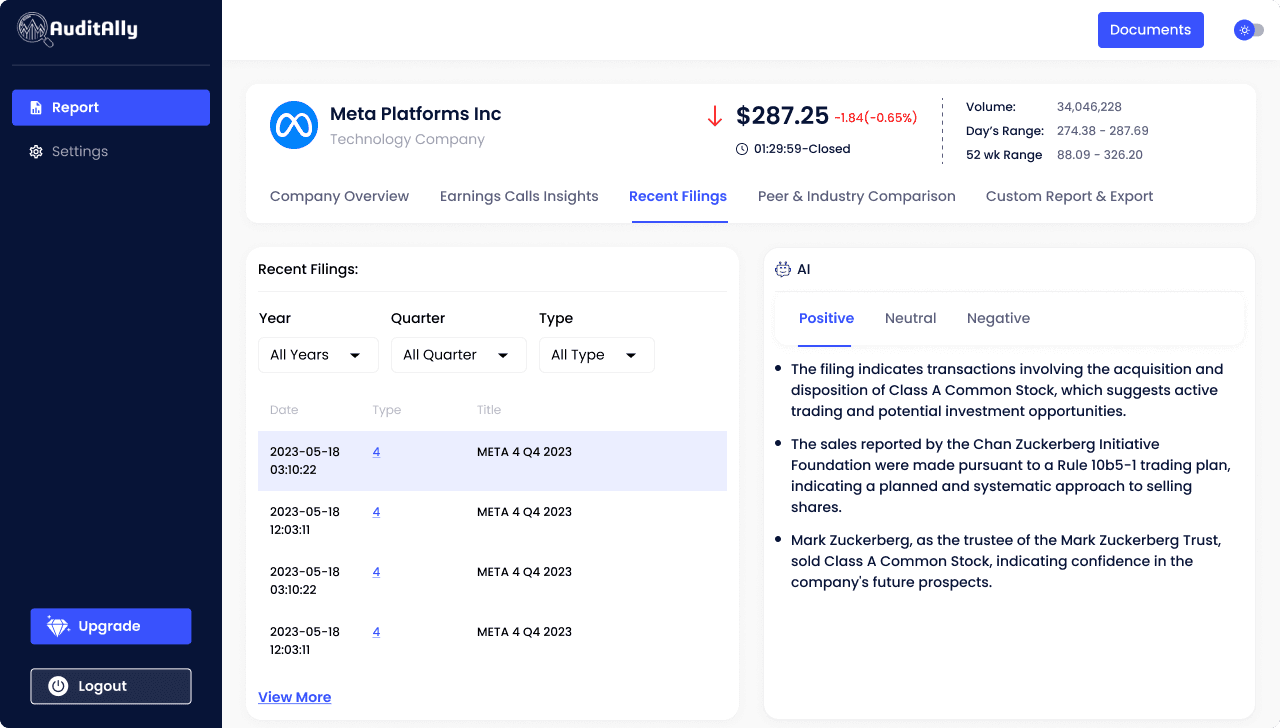Expand the All Years dropdown
Viewport: 1280px width, 728px height.
tap(318, 355)
